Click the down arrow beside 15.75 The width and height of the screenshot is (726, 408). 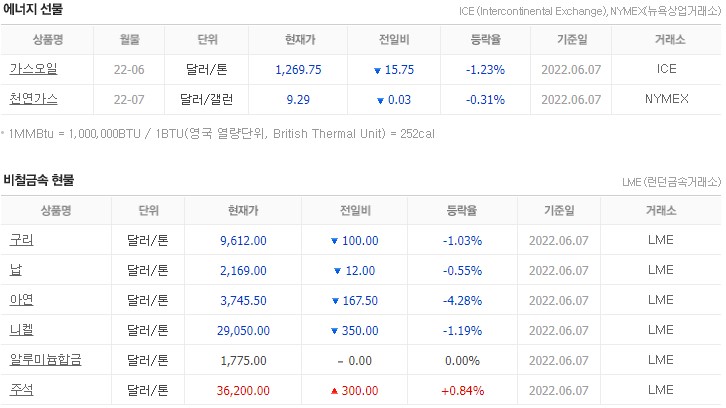pos(377,70)
